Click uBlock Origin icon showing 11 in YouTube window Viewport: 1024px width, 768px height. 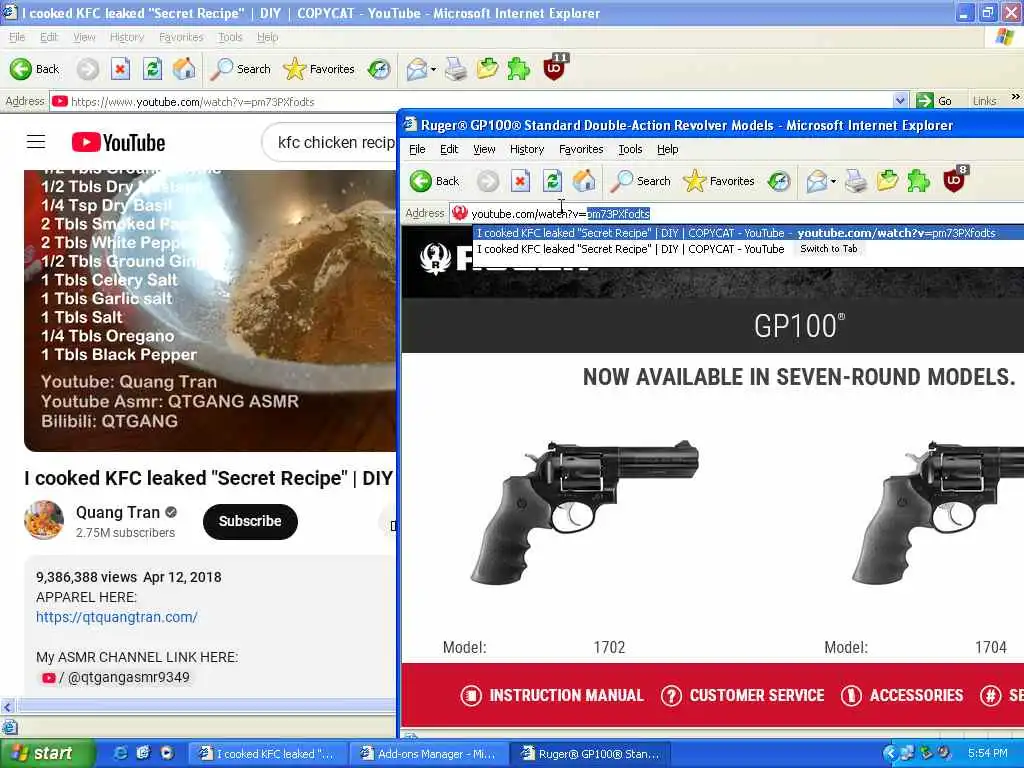554,67
